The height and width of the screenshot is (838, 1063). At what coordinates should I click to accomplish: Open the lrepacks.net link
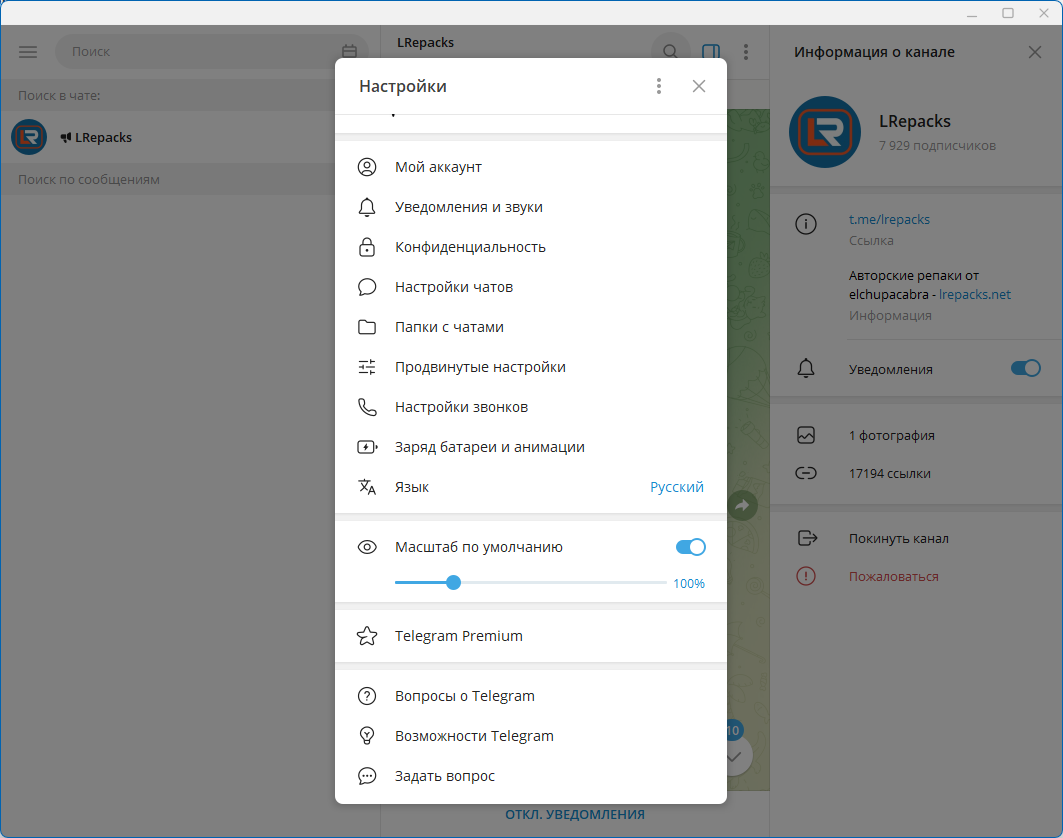tap(974, 294)
